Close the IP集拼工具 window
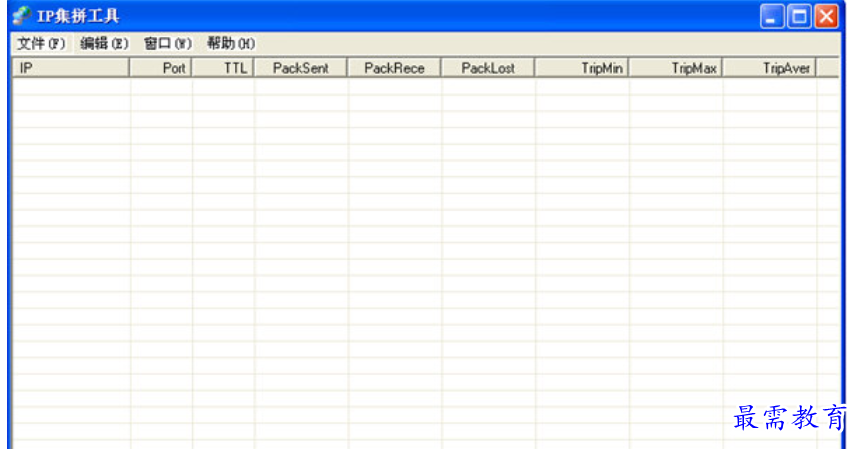This screenshot has height=449, width=855. 827,16
